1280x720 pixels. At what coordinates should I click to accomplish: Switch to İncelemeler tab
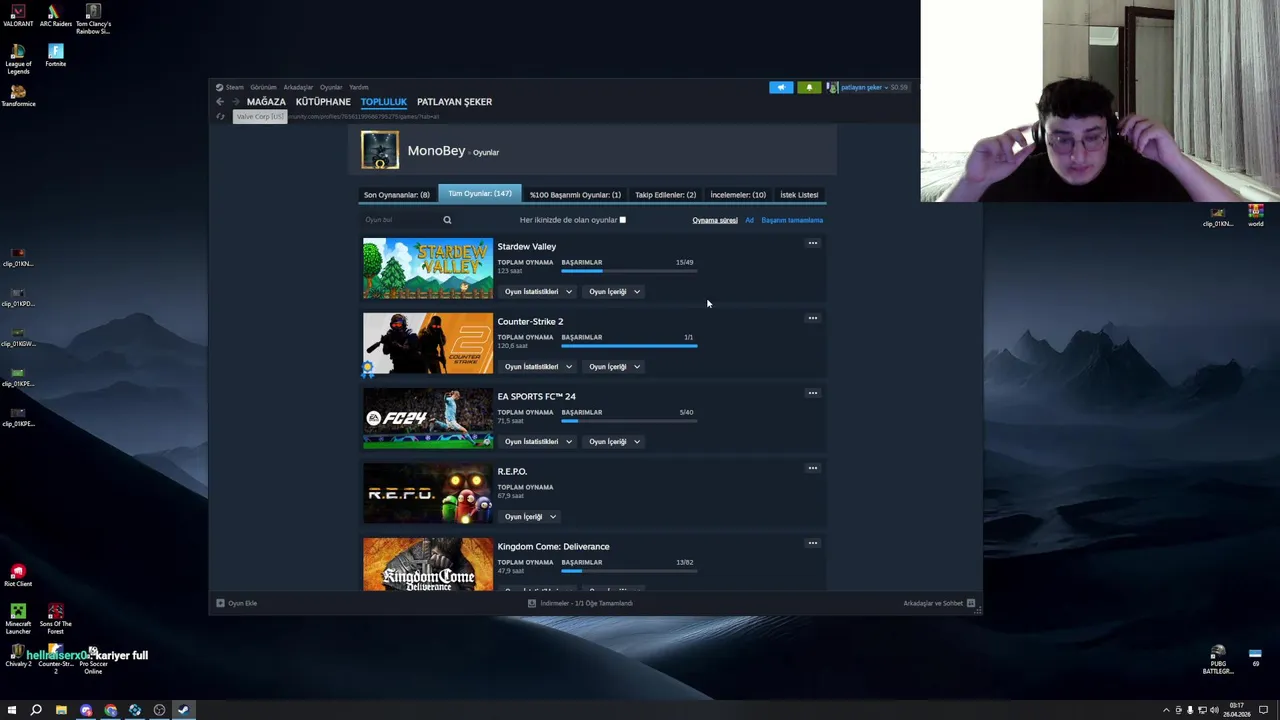(x=738, y=195)
